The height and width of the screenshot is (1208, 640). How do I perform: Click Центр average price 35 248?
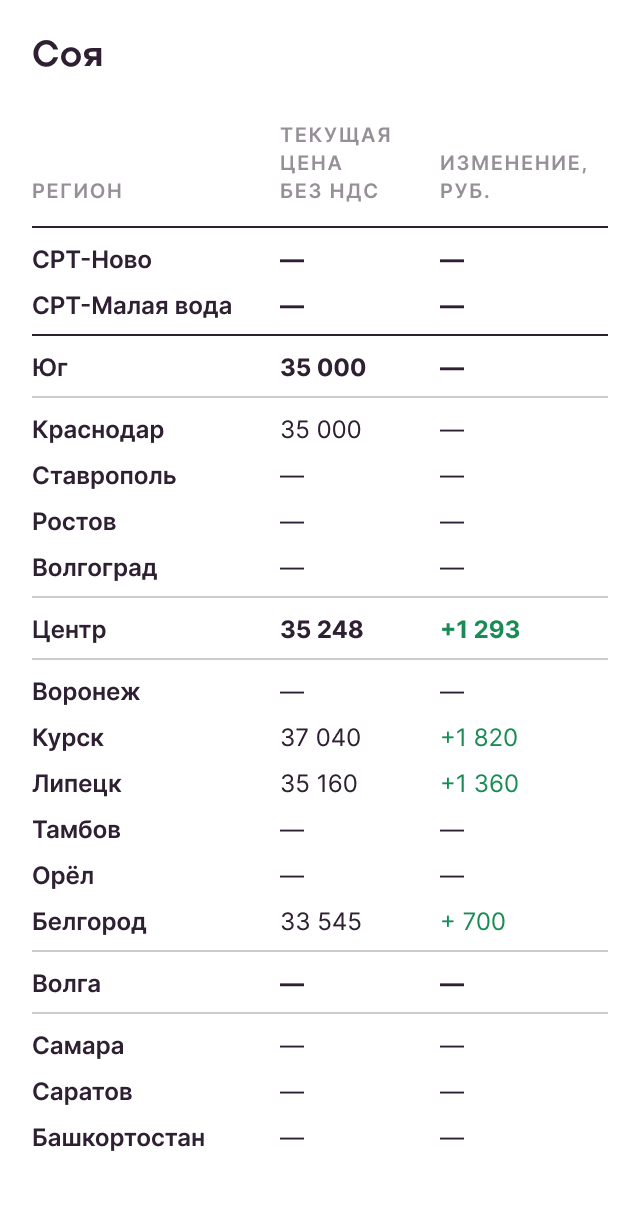point(322,630)
